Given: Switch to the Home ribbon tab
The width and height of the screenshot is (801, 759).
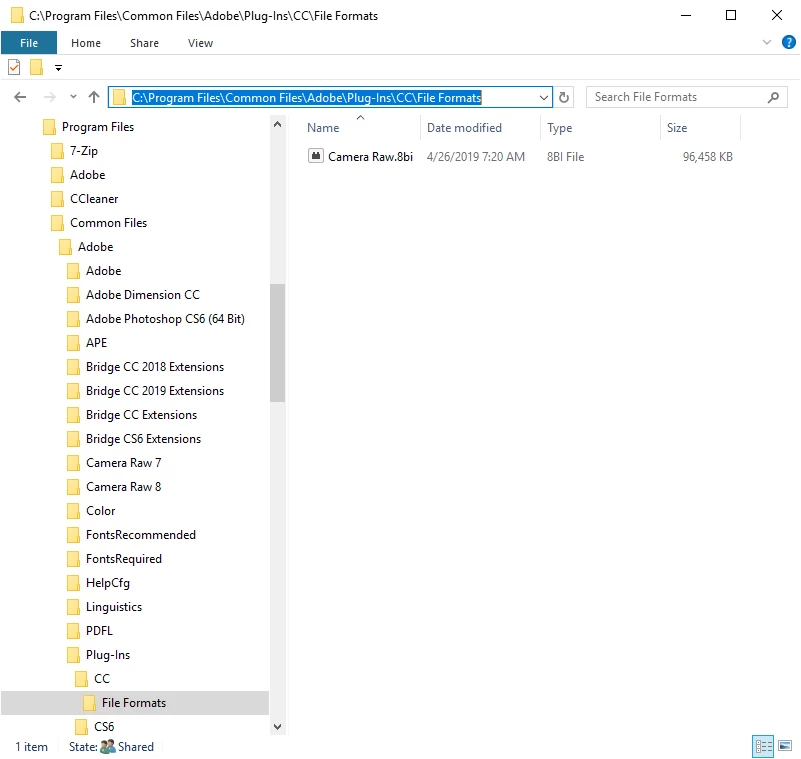Looking at the screenshot, I should 86,43.
